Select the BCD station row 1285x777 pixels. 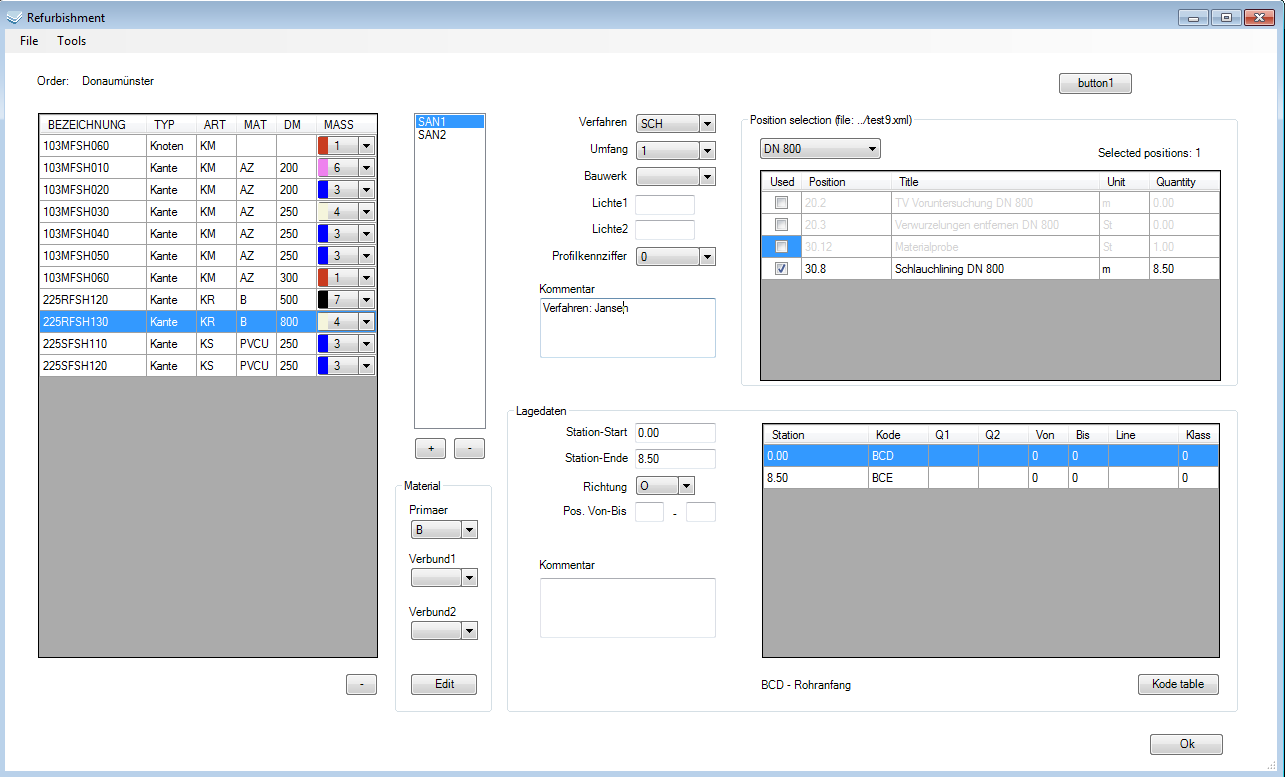pyautogui.click(x=991, y=456)
